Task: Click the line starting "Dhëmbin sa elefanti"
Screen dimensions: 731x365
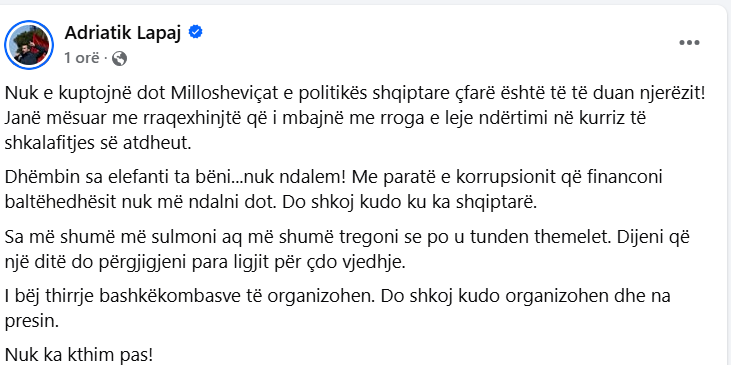Action: tap(334, 177)
